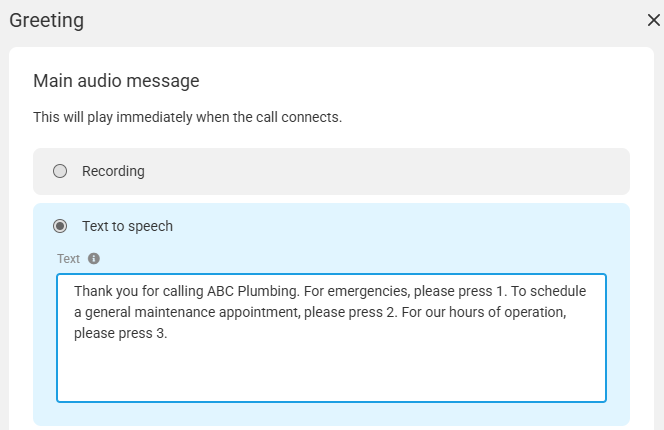Click the Text to speech option label

coord(127,226)
